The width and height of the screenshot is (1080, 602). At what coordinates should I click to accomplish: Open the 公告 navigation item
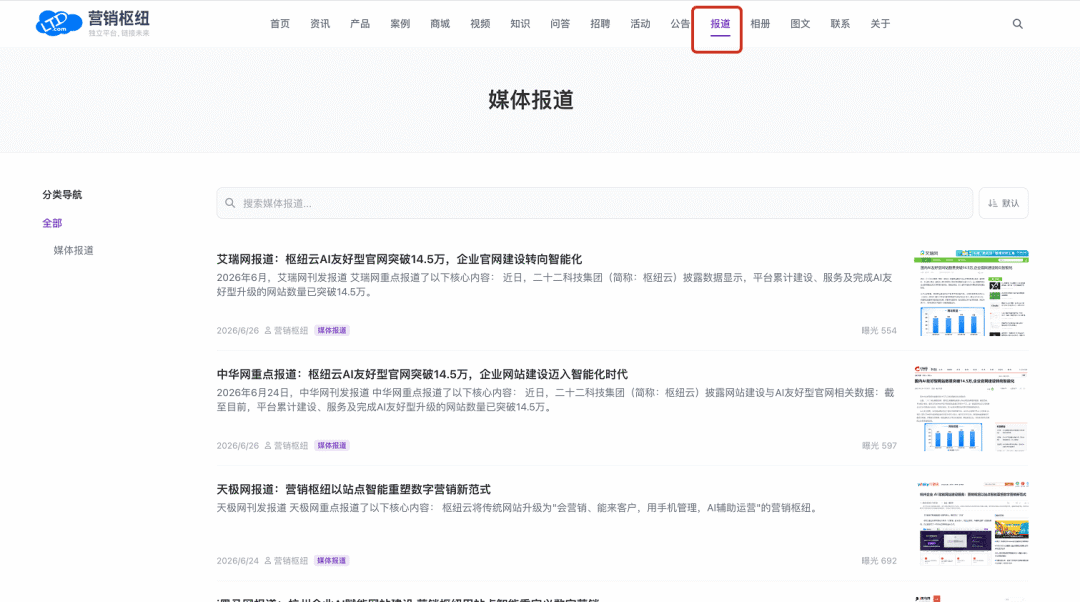tap(680, 23)
